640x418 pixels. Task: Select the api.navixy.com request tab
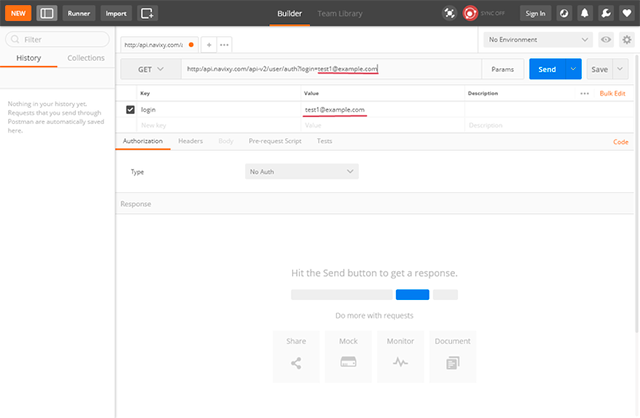(x=159, y=44)
